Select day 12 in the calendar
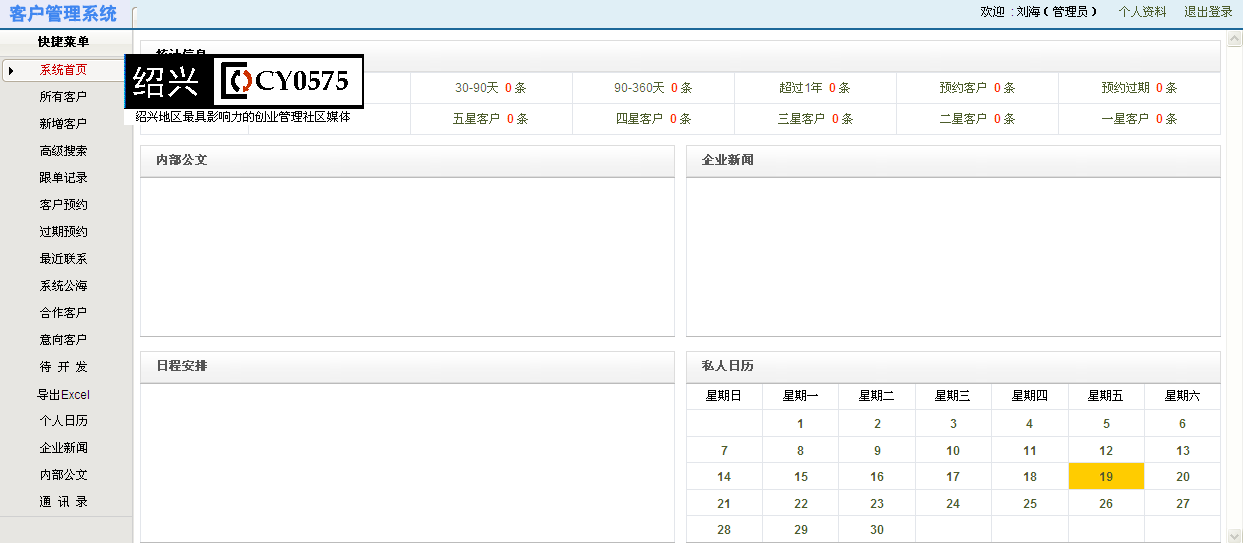Screen dimensions: 1243x543 pyautogui.click(x=1106, y=451)
